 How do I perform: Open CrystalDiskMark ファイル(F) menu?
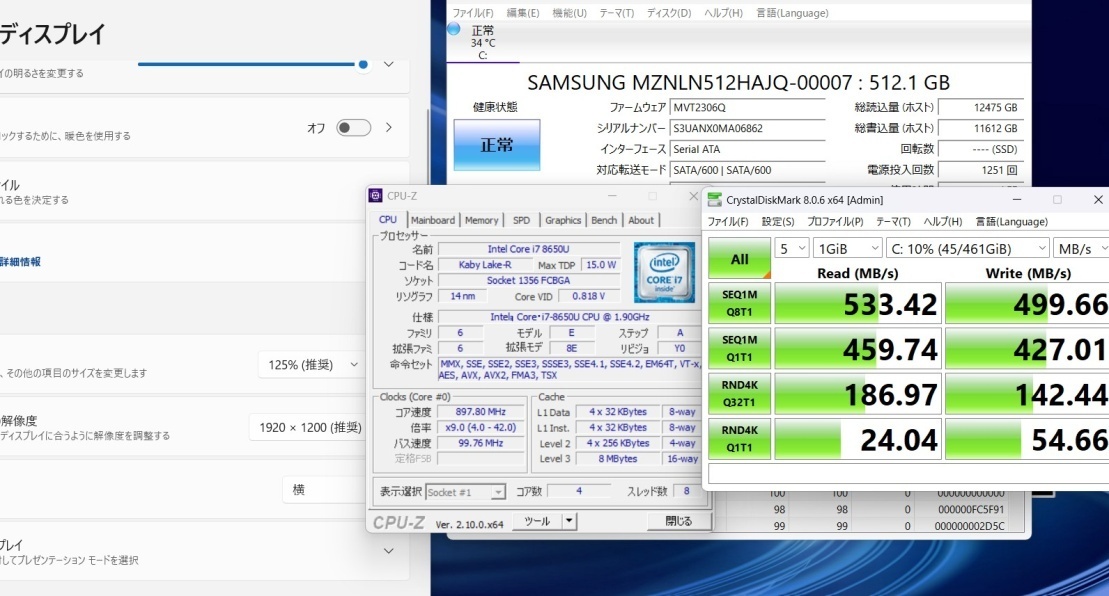(x=728, y=222)
